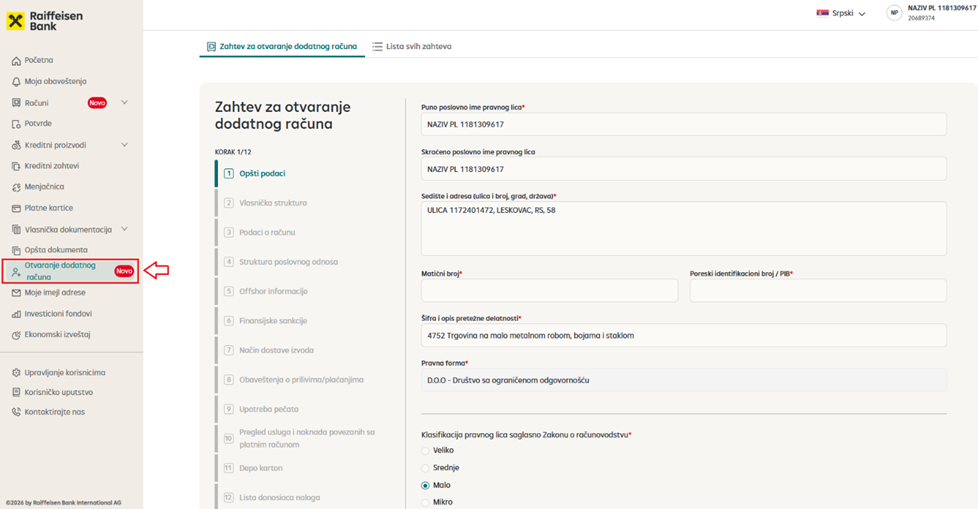Select the Srednje radio button
This screenshot has height=509, width=978.
pyautogui.click(x=425, y=468)
